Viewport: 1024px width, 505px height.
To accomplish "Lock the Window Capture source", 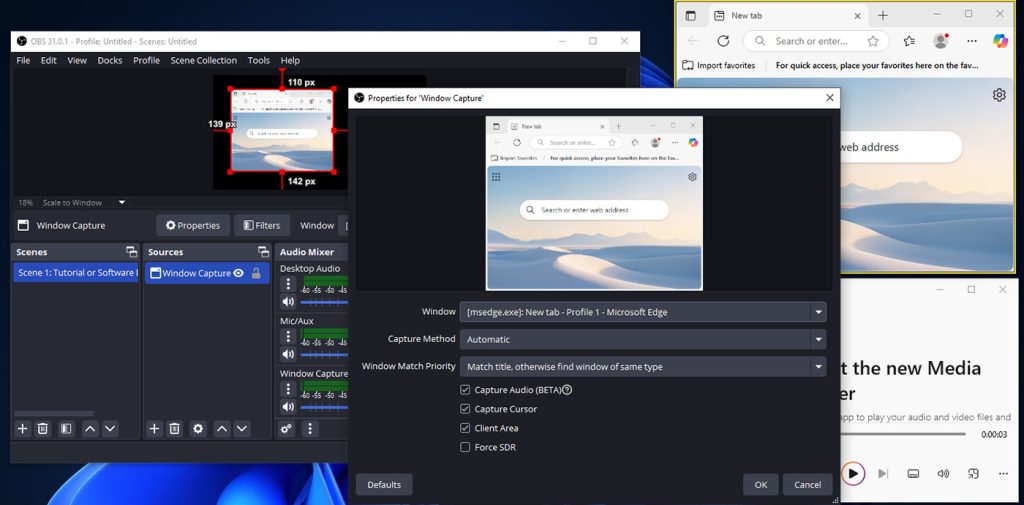I will coord(256,273).
